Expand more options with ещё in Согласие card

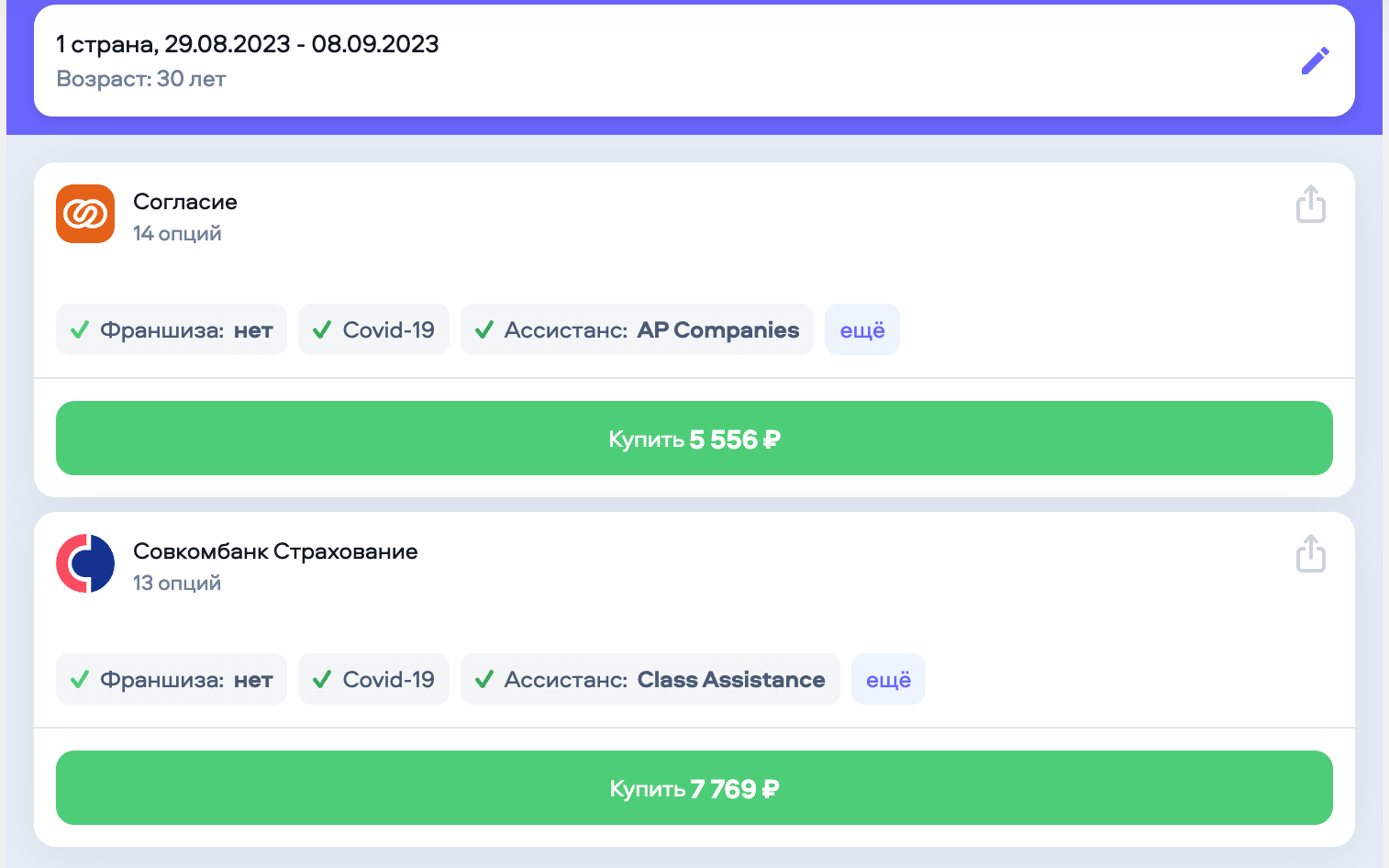pyautogui.click(x=861, y=329)
